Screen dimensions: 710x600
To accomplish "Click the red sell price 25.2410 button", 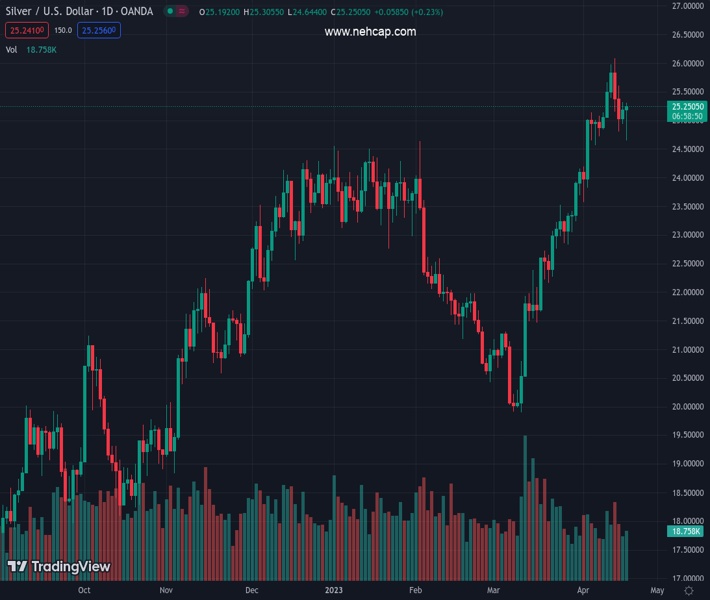I will pos(26,30).
